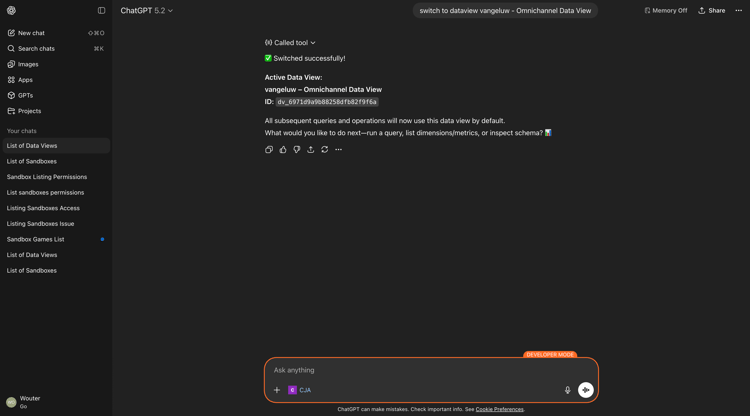Open Sandbox Games List chat

pyautogui.click(x=56, y=239)
